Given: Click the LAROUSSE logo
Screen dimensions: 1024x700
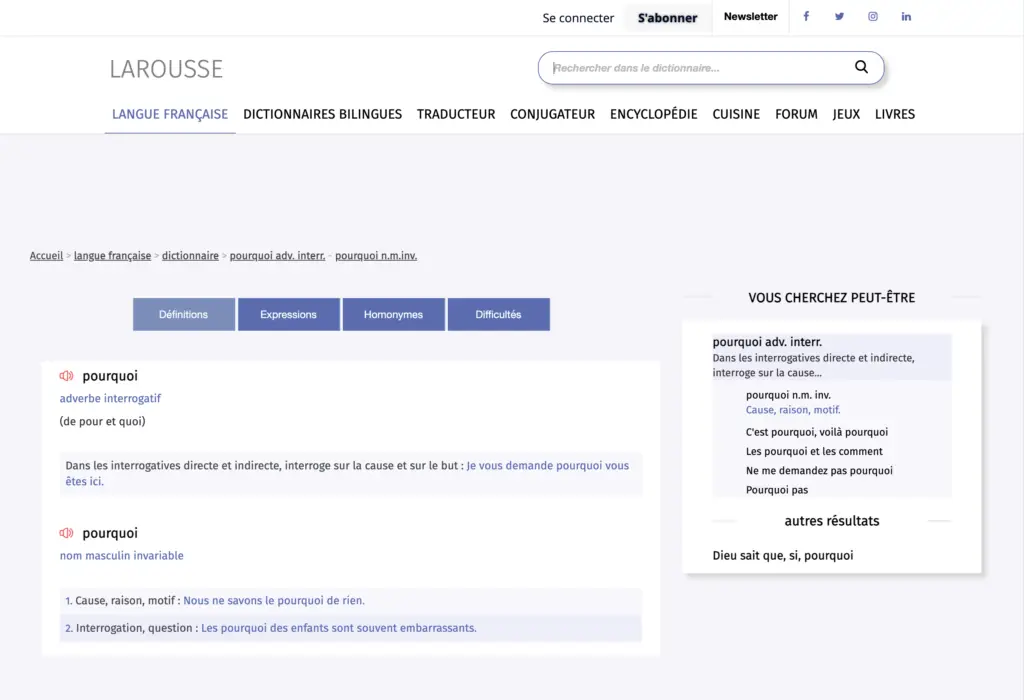Looking at the screenshot, I should tap(166, 69).
